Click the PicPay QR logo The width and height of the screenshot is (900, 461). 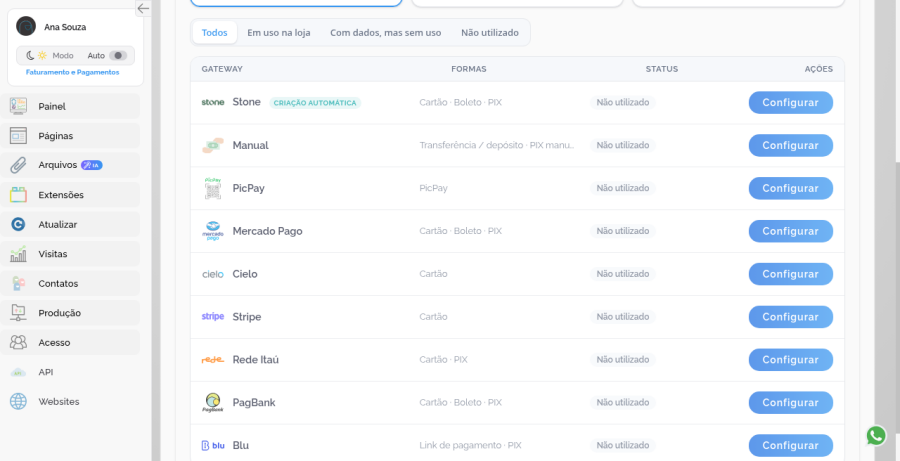tap(213, 188)
